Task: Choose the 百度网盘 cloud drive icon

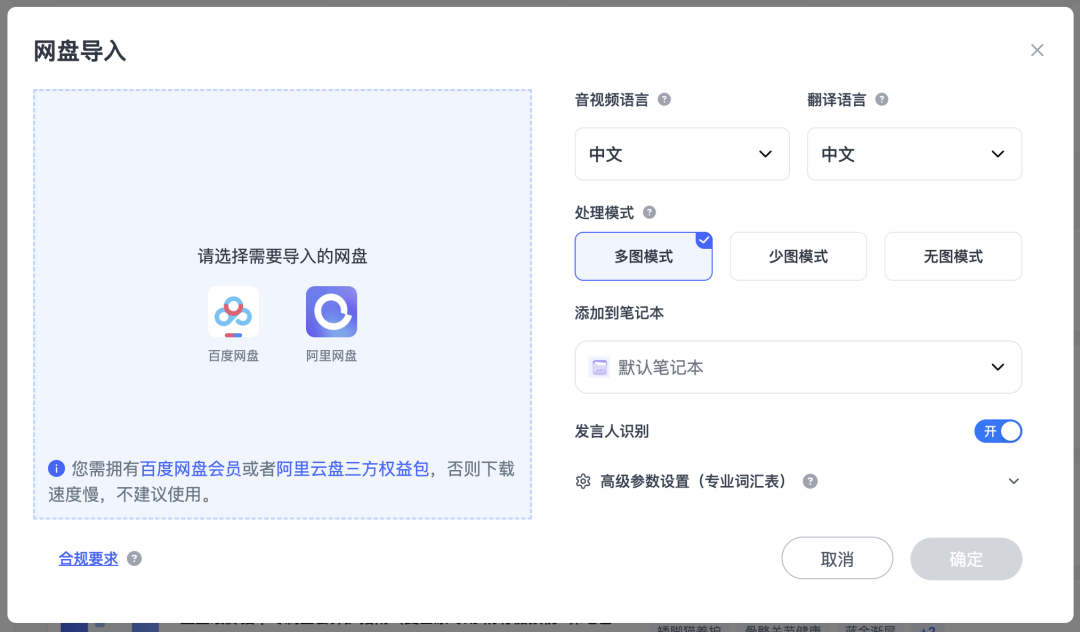Action: (233, 312)
